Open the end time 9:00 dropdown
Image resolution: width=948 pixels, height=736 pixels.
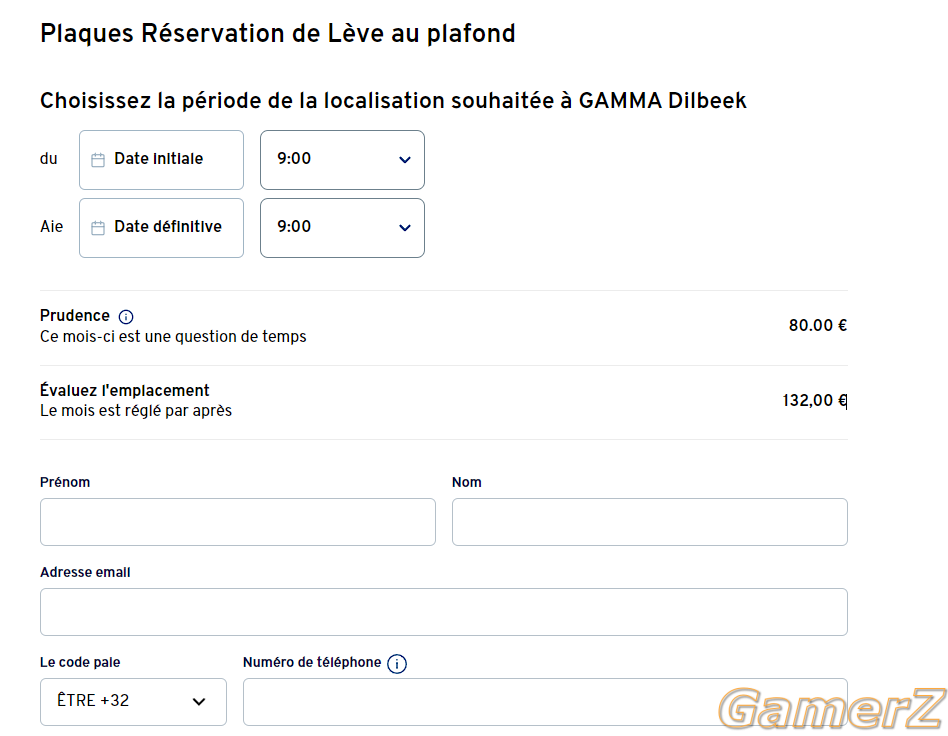(342, 228)
